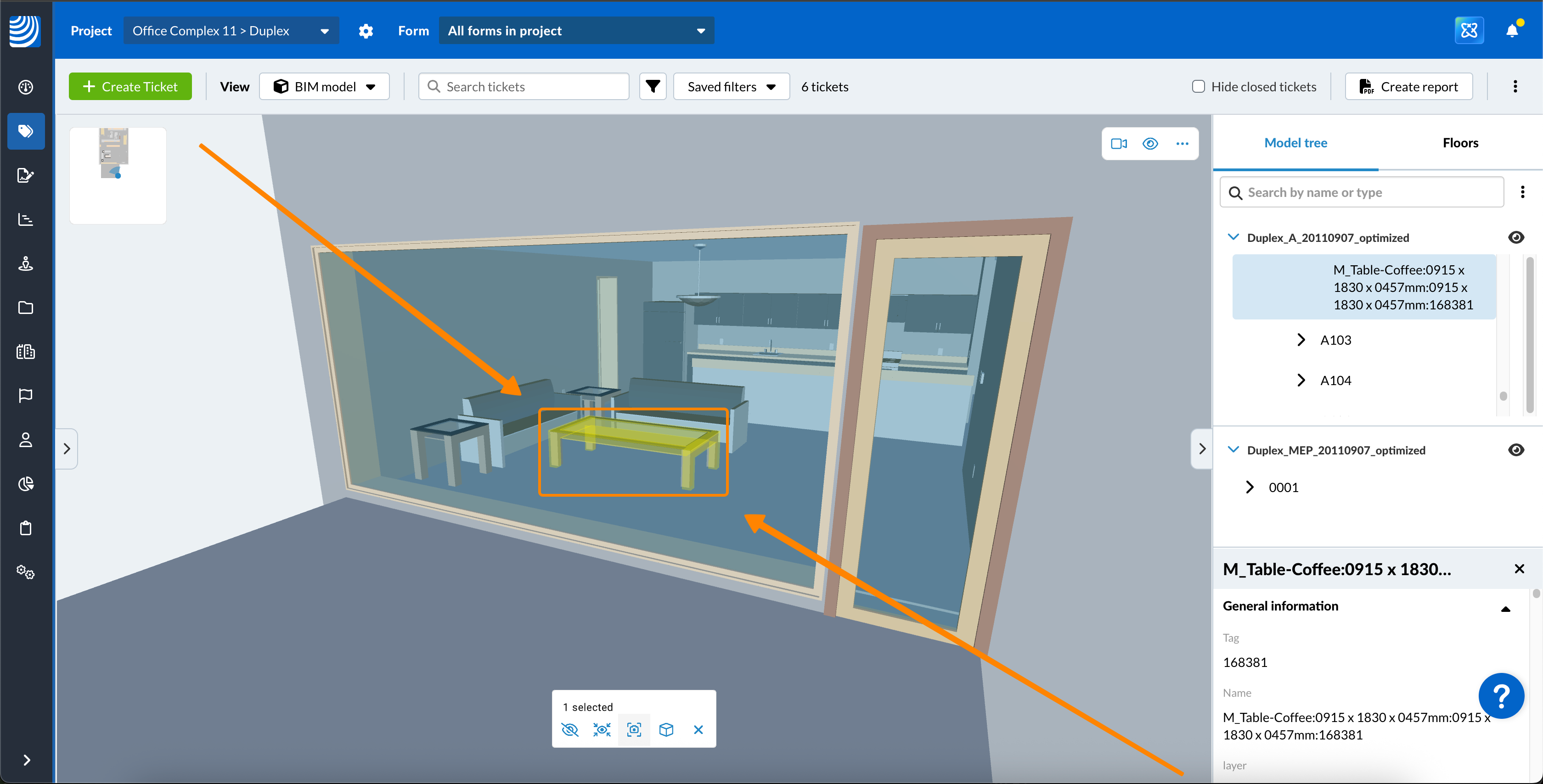Click the zoom to selection icon

click(634, 729)
